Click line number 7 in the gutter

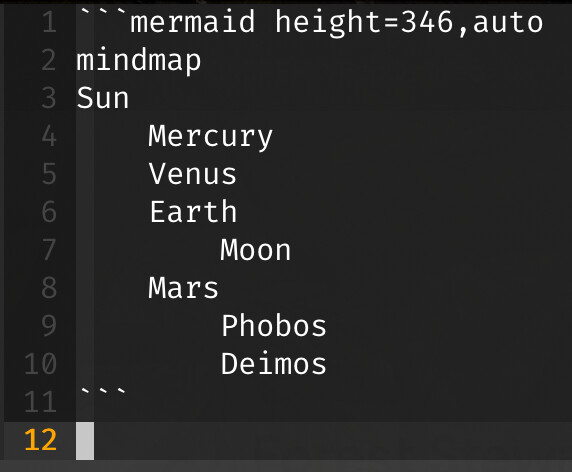point(49,250)
